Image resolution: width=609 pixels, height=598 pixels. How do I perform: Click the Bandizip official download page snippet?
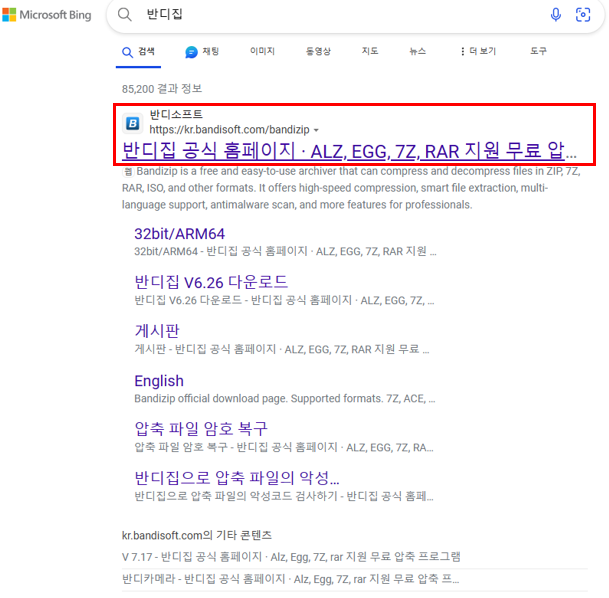click(285, 398)
